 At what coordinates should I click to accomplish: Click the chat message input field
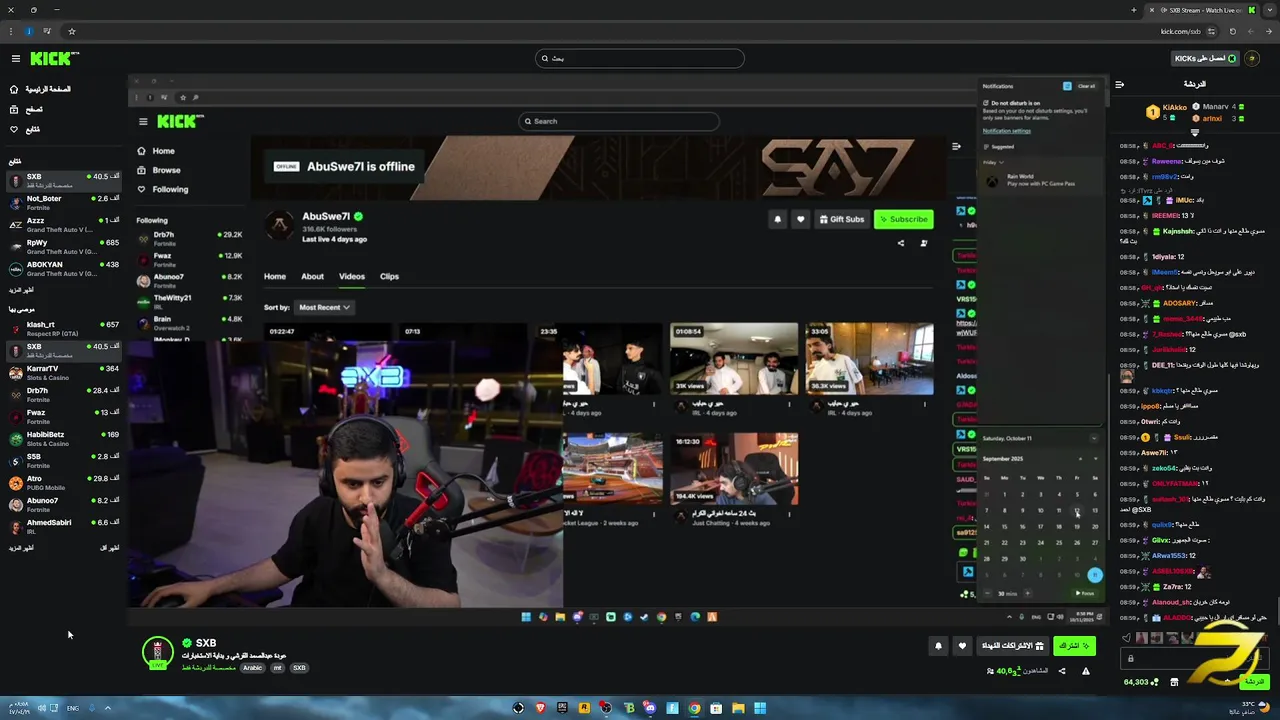pyautogui.click(x=1195, y=658)
